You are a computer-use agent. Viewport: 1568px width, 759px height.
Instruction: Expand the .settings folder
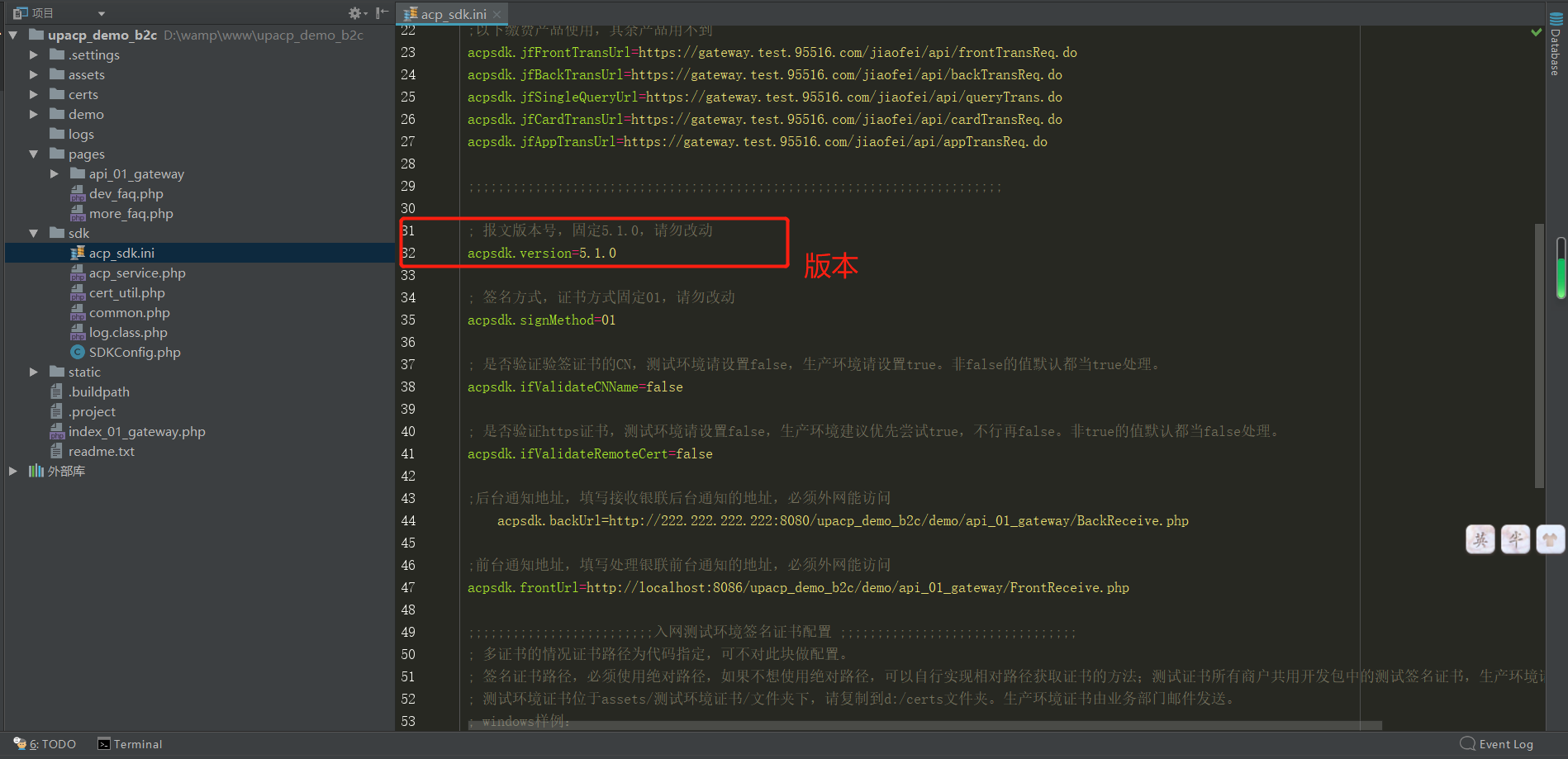tap(34, 55)
